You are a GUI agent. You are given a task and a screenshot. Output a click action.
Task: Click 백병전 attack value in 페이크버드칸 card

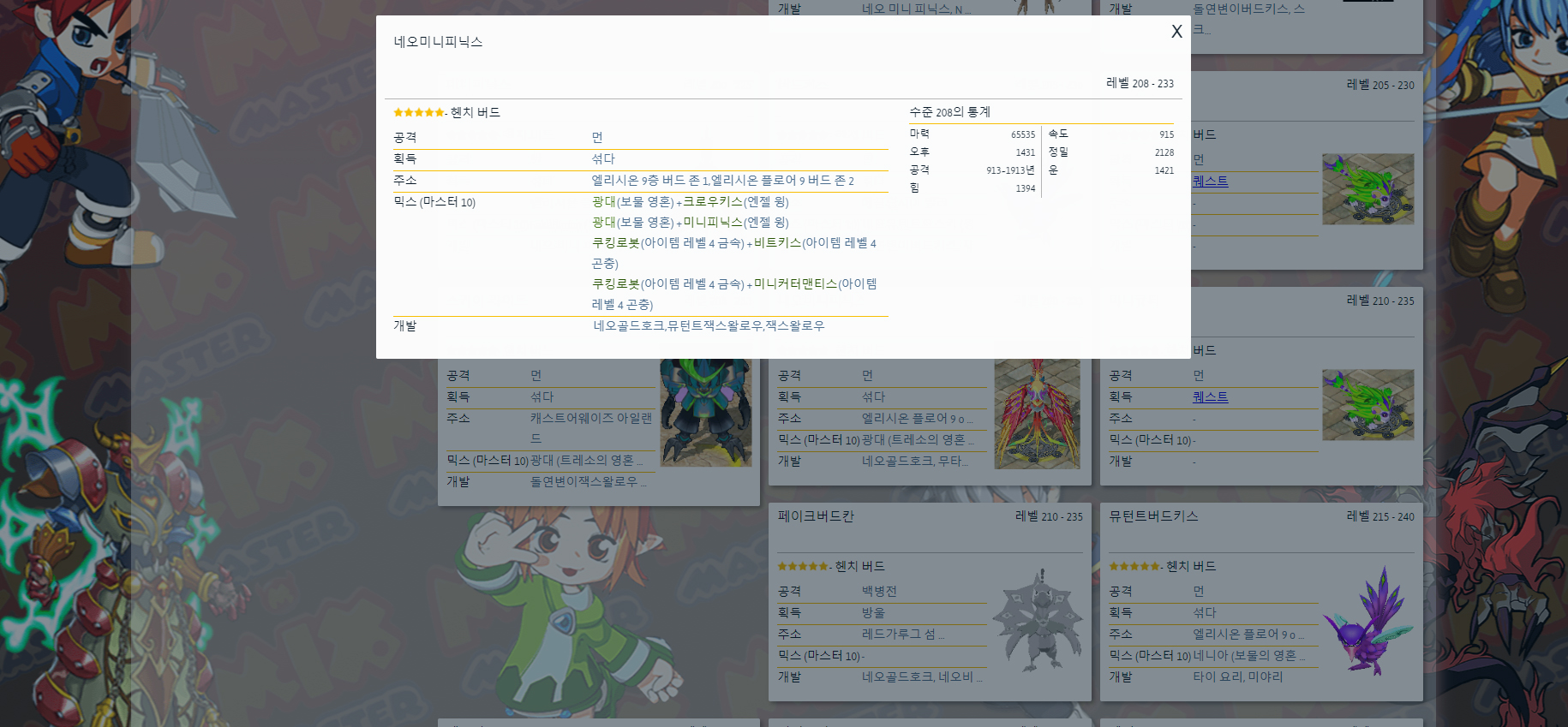coord(879,592)
